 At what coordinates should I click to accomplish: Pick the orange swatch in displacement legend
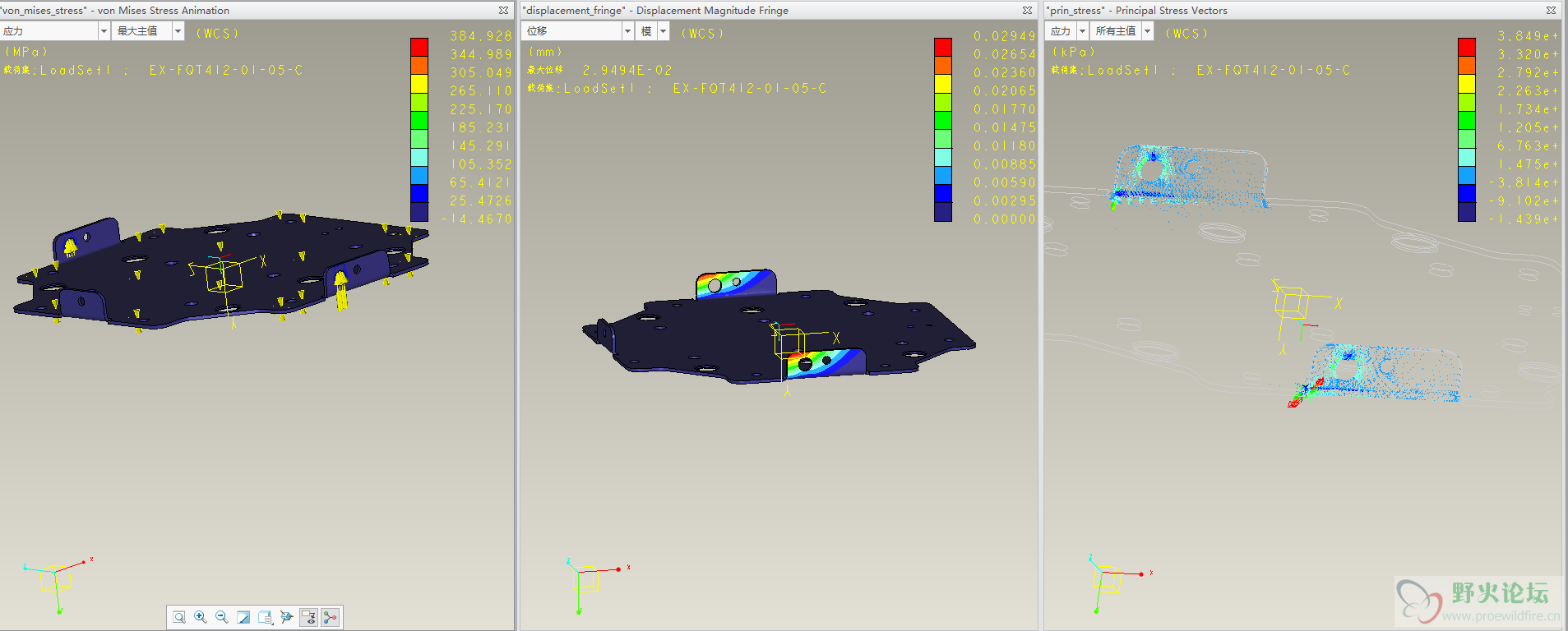pyautogui.click(x=943, y=65)
